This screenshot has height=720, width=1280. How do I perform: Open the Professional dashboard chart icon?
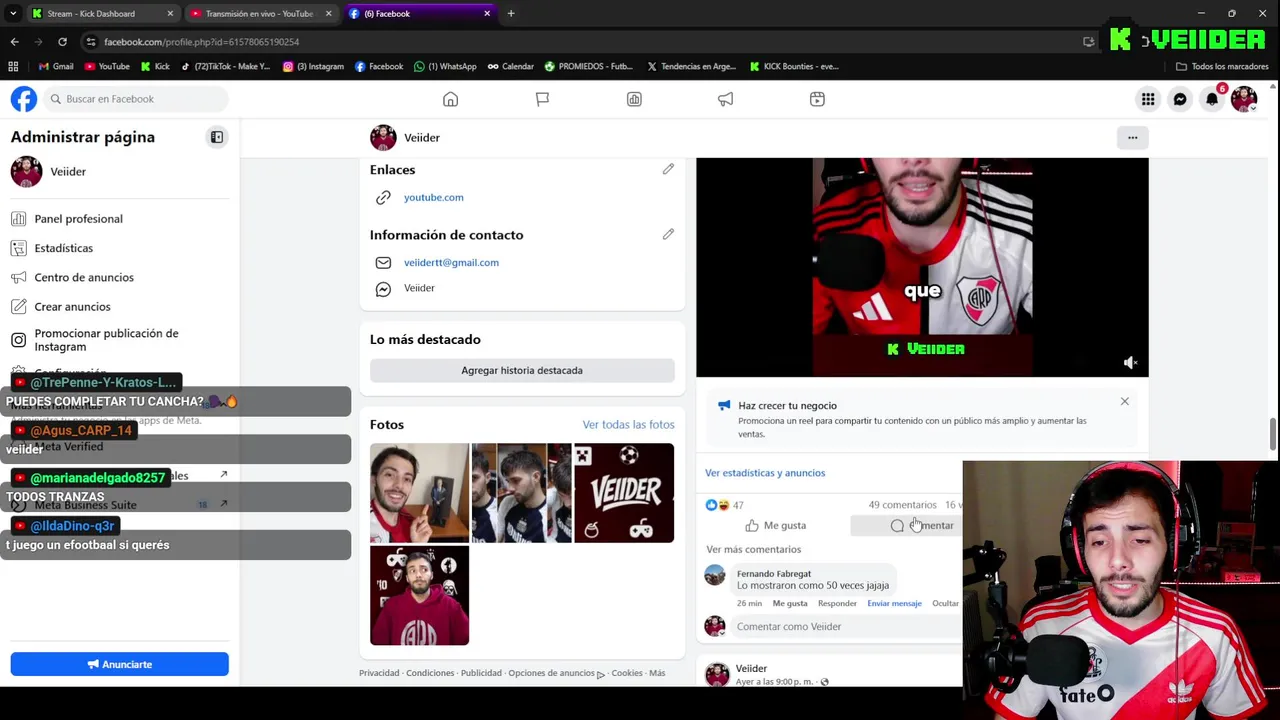pyautogui.click(x=634, y=99)
